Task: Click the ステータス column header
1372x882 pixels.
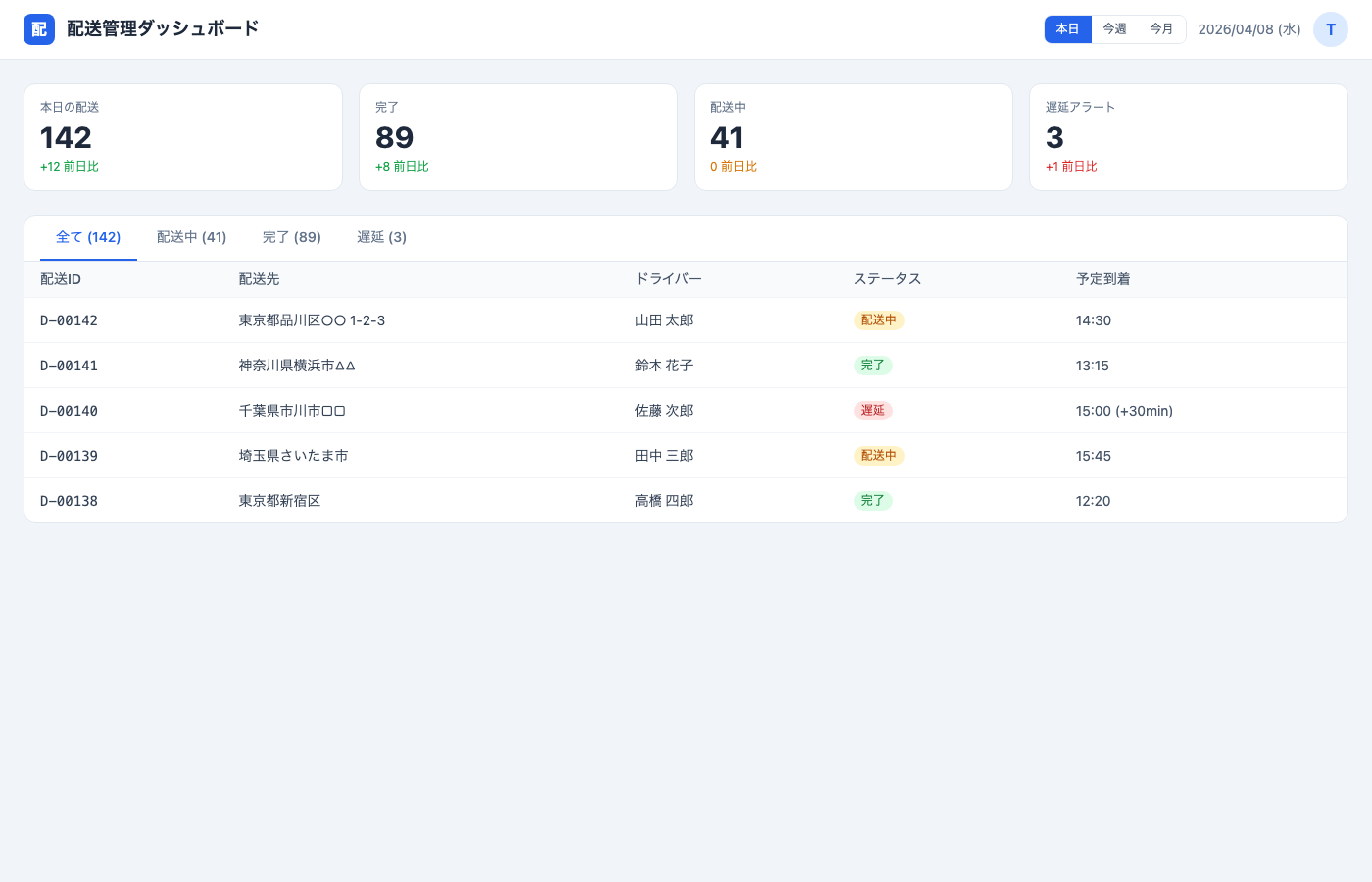Action: click(888, 279)
